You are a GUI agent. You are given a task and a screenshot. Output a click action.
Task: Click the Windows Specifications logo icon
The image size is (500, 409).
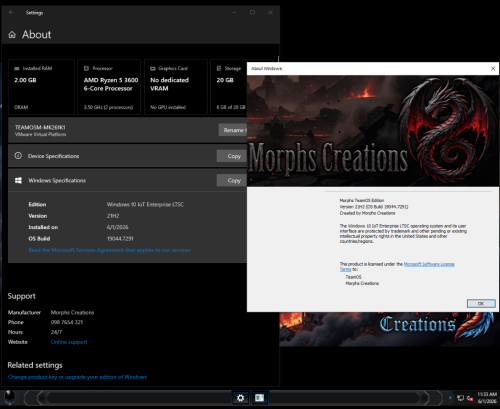coord(18,180)
